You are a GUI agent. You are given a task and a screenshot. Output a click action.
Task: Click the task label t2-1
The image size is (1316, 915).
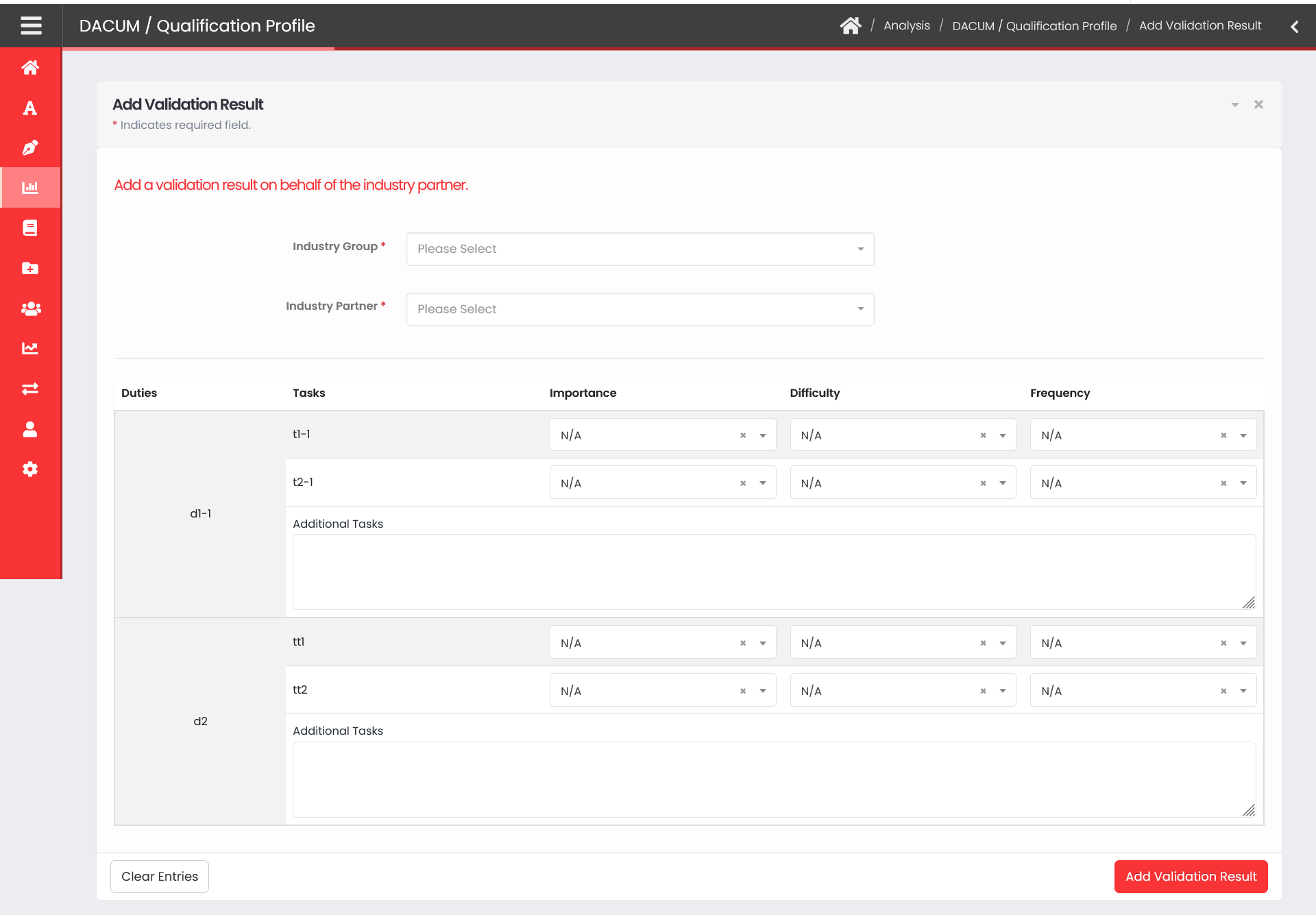tap(303, 482)
